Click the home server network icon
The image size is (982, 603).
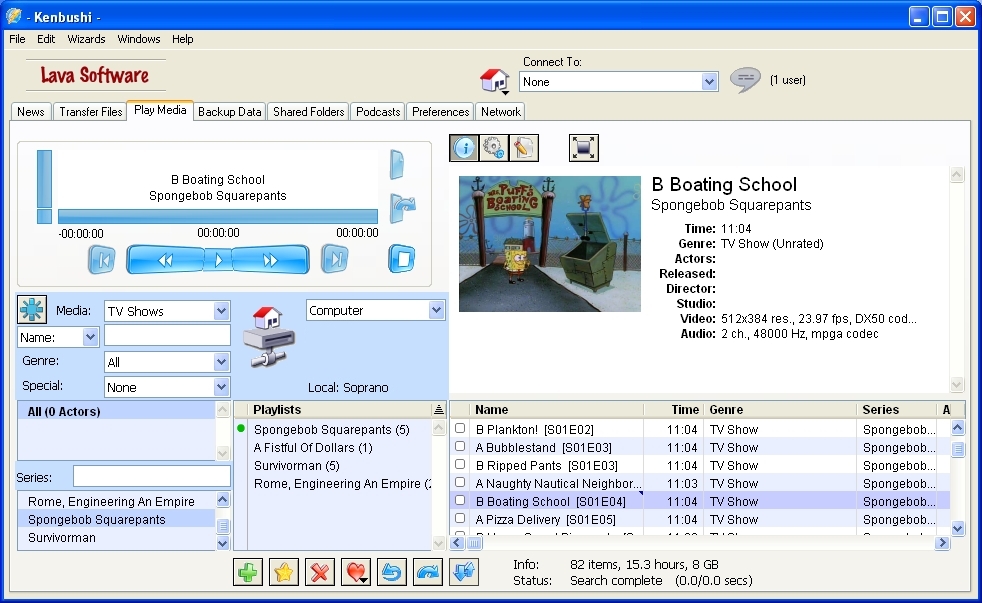pyautogui.click(x=269, y=337)
